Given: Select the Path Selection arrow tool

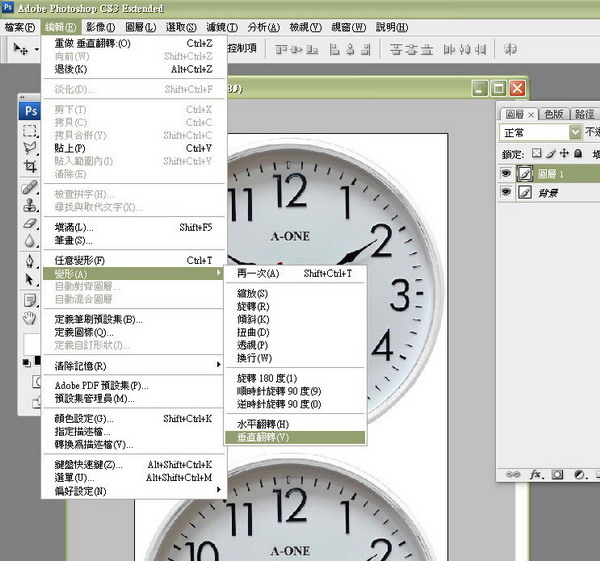Looking at the screenshot, I should (29, 279).
